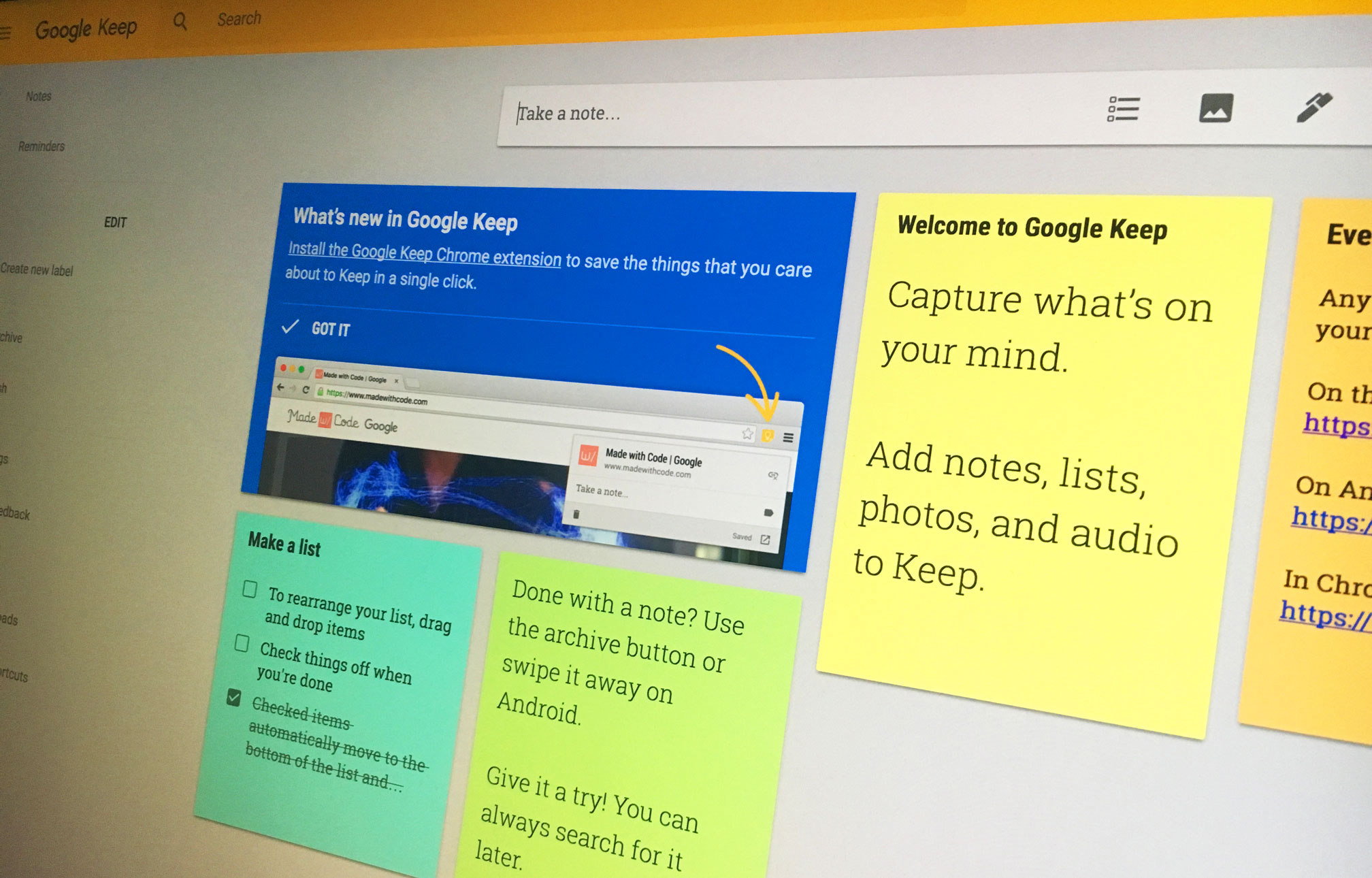This screenshot has height=878, width=1372.
Task: Click EDIT next to labels
Action: click(x=115, y=223)
